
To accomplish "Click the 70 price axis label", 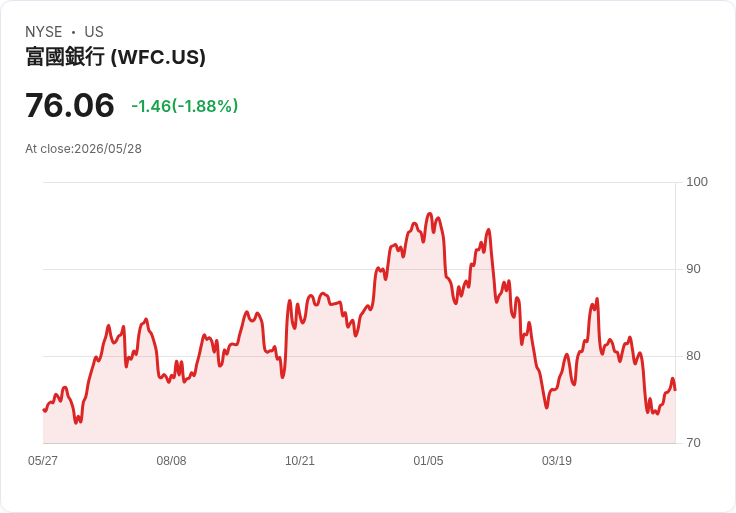I will [693, 443].
